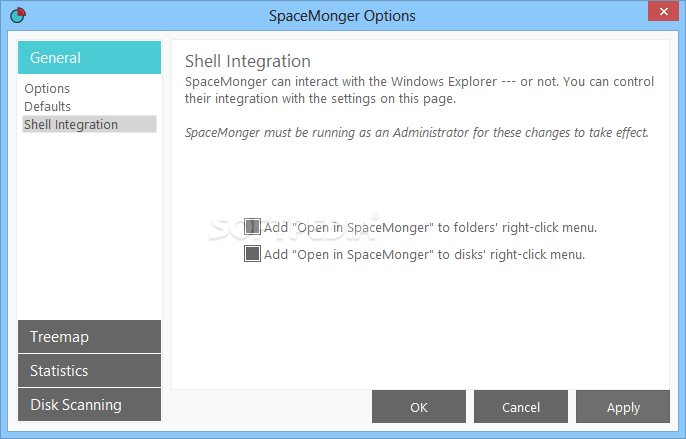
Task: Click the Cancel button
Action: coord(521,407)
